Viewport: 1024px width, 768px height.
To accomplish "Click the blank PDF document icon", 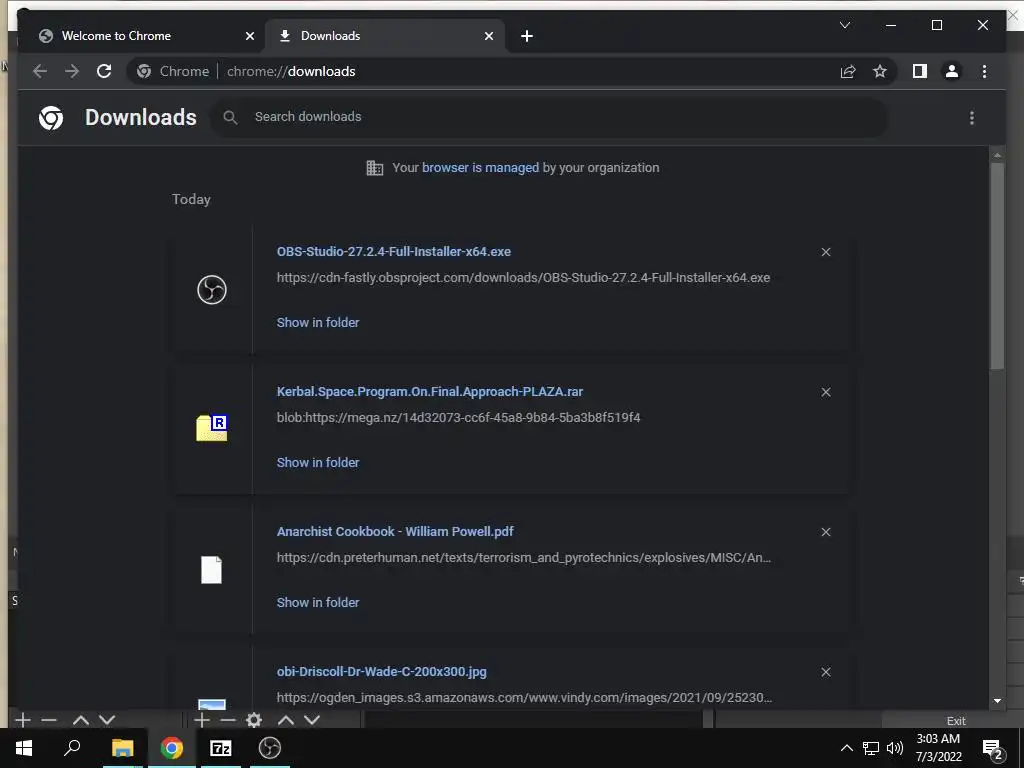I will [211, 569].
